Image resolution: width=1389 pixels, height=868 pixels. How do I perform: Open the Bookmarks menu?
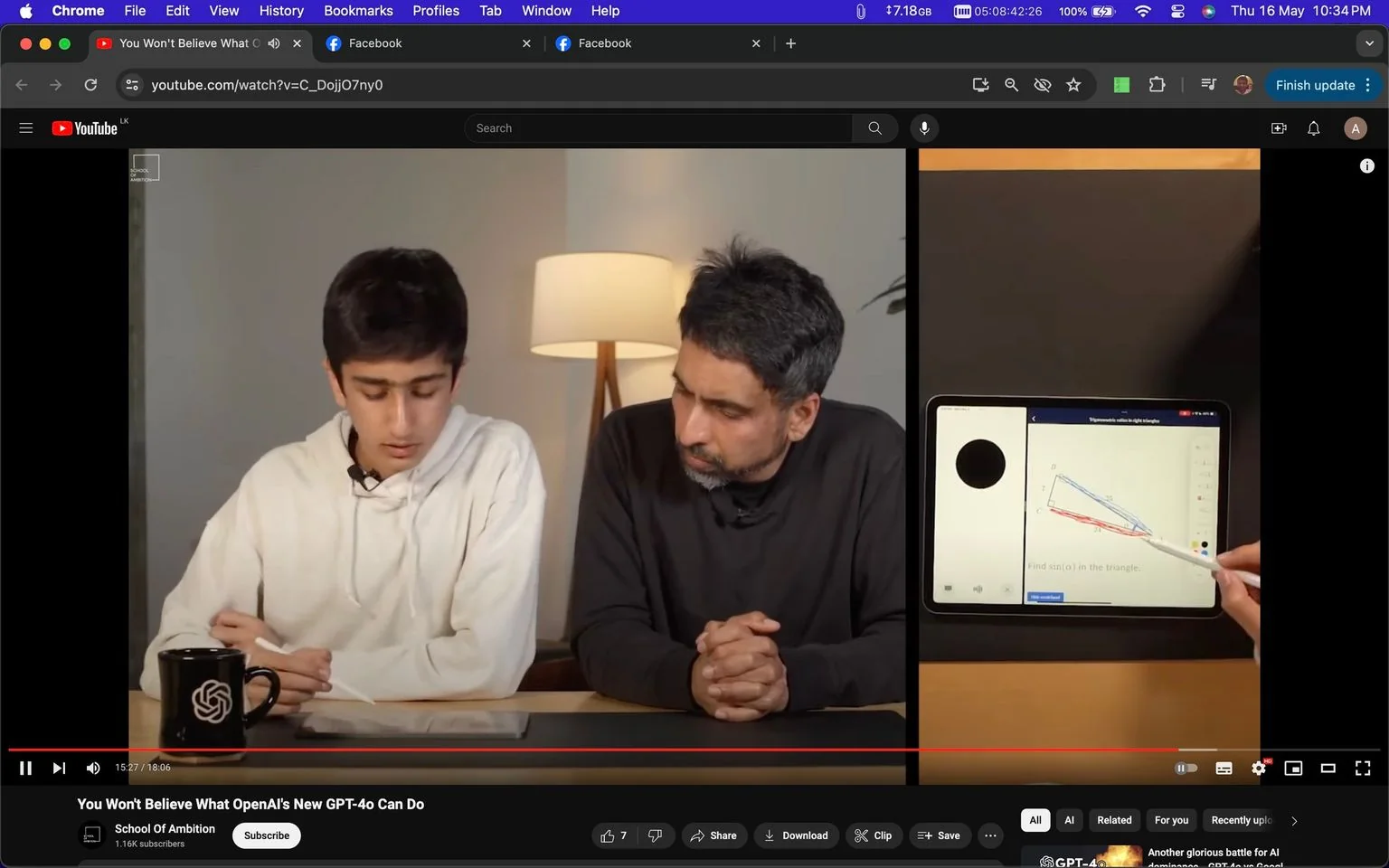[358, 11]
